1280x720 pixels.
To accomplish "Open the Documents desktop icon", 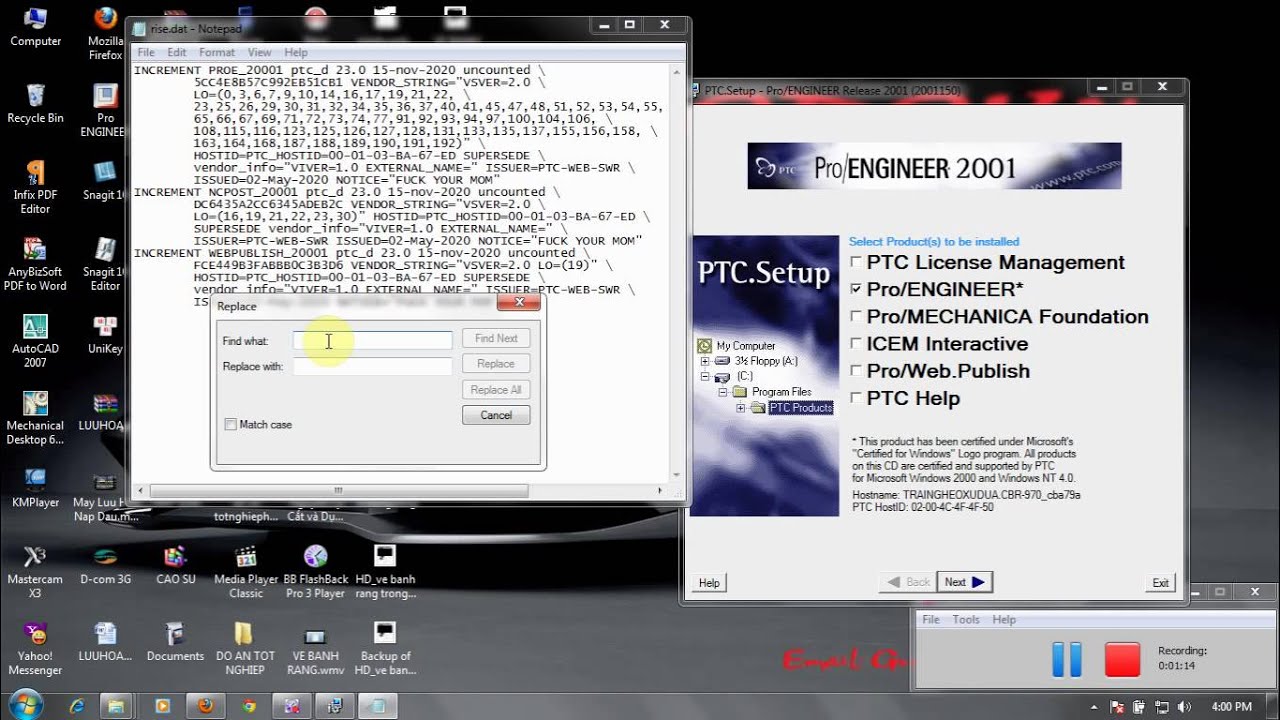I will pos(175,642).
